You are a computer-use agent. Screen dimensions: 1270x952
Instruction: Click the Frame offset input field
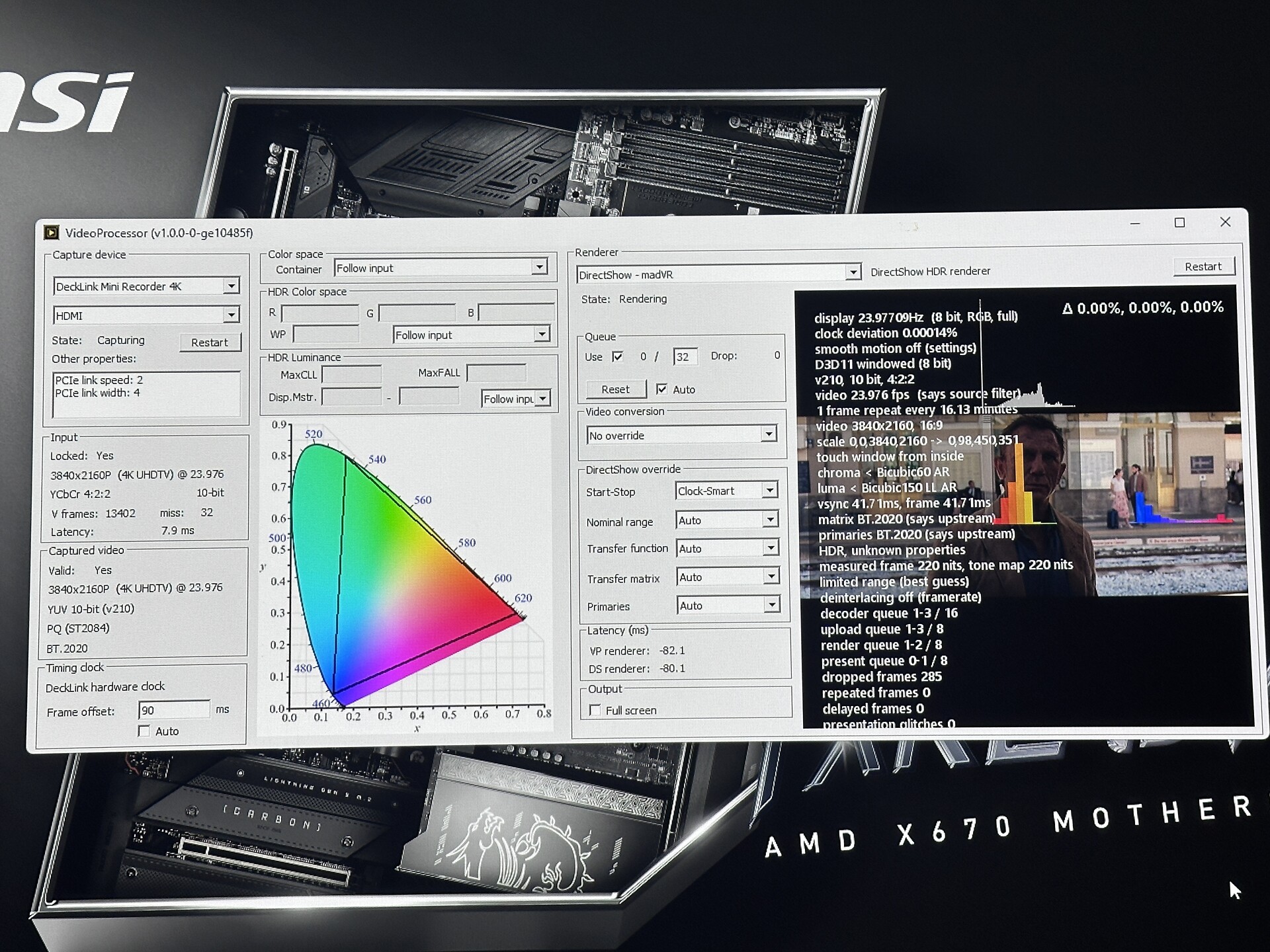[x=174, y=710]
